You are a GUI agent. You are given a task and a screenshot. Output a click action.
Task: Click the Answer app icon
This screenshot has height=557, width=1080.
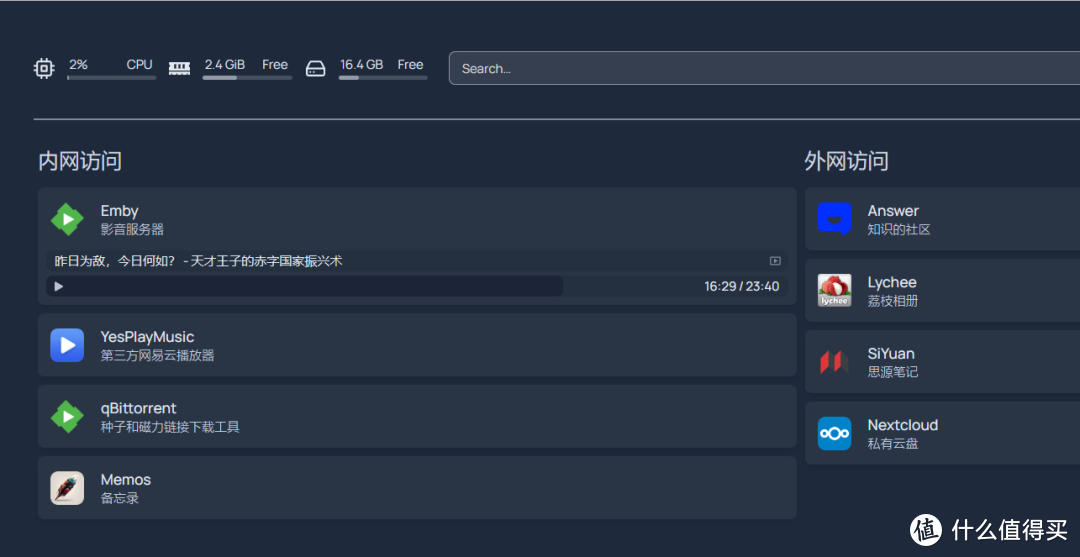click(x=834, y=219)
